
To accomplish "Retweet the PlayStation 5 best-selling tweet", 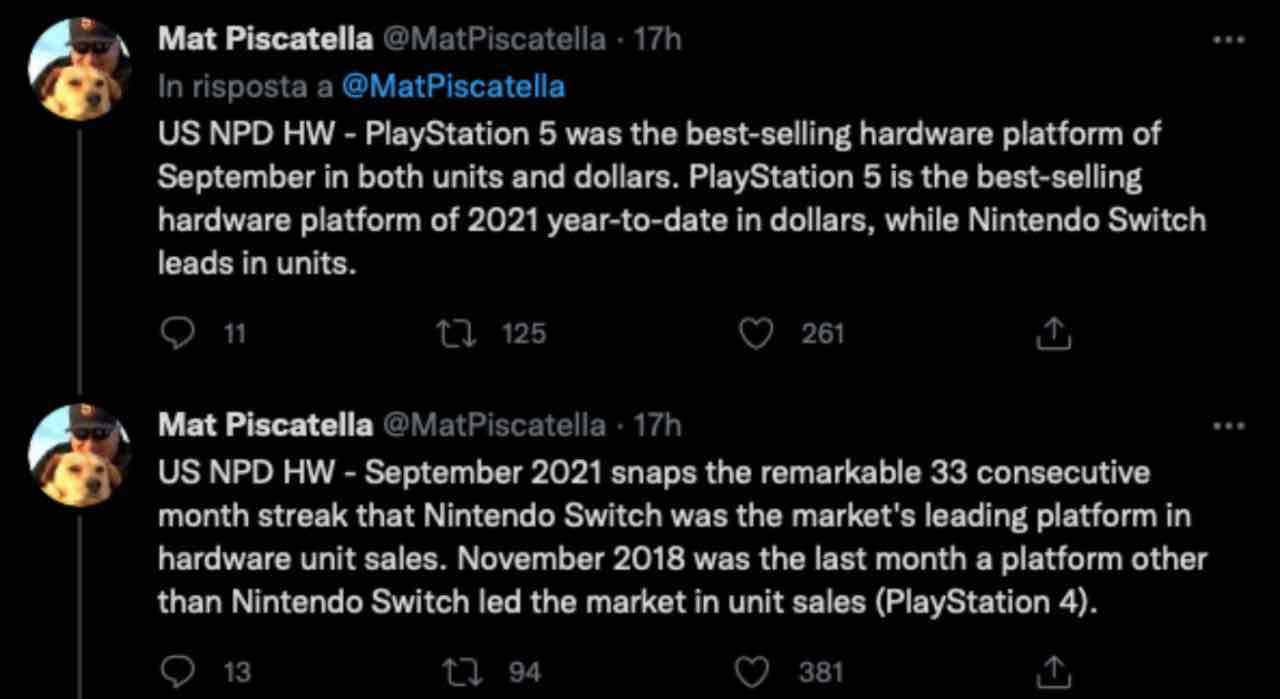I will tap(456, 333).
